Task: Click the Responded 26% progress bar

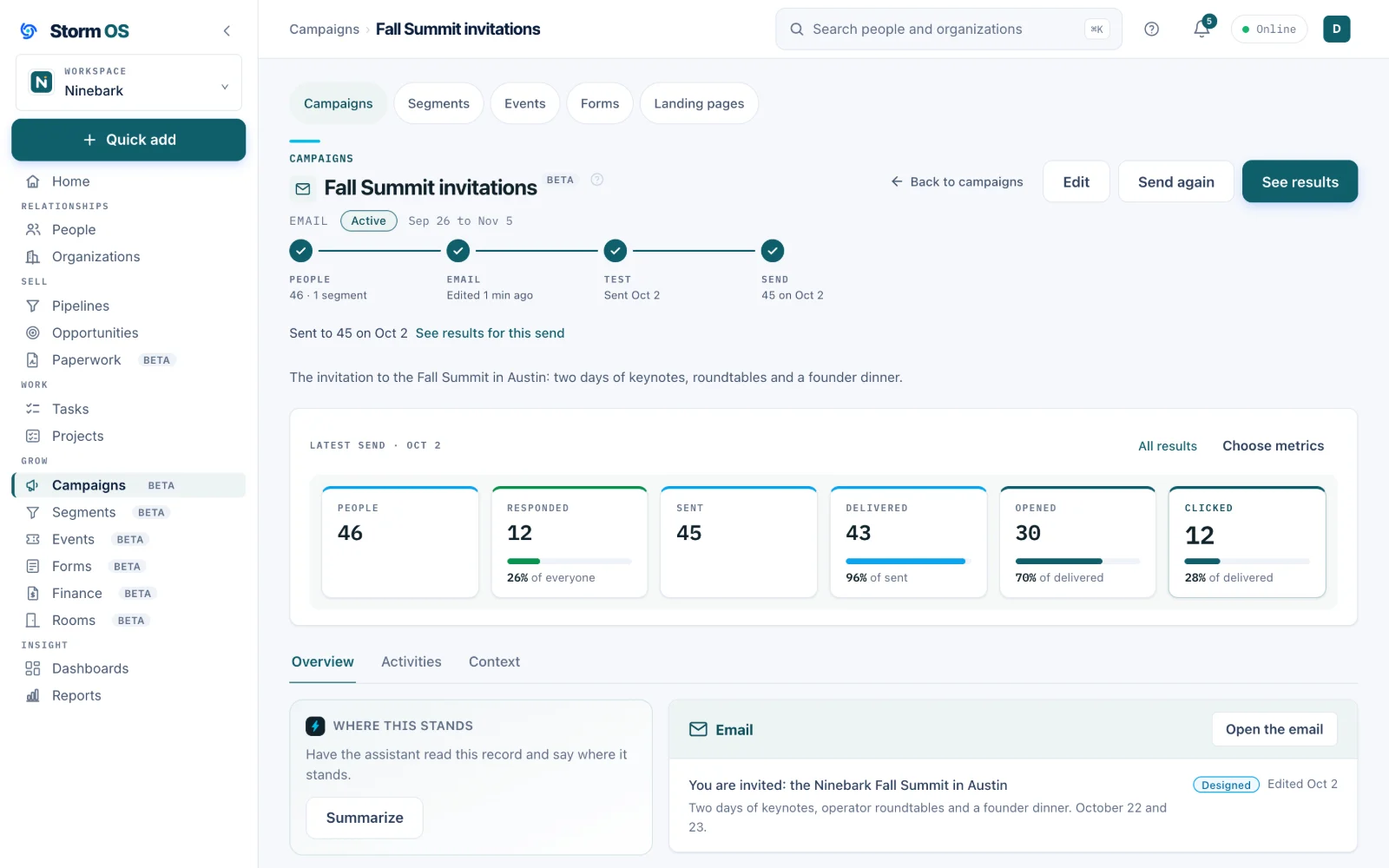Action: tap(569, 562)
